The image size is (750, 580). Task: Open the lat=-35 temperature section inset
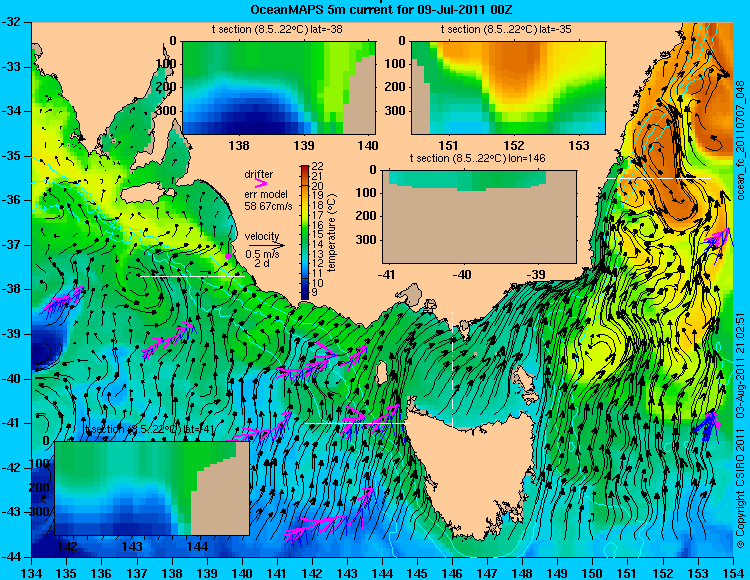pyautogui.click(x=508, y=88)
